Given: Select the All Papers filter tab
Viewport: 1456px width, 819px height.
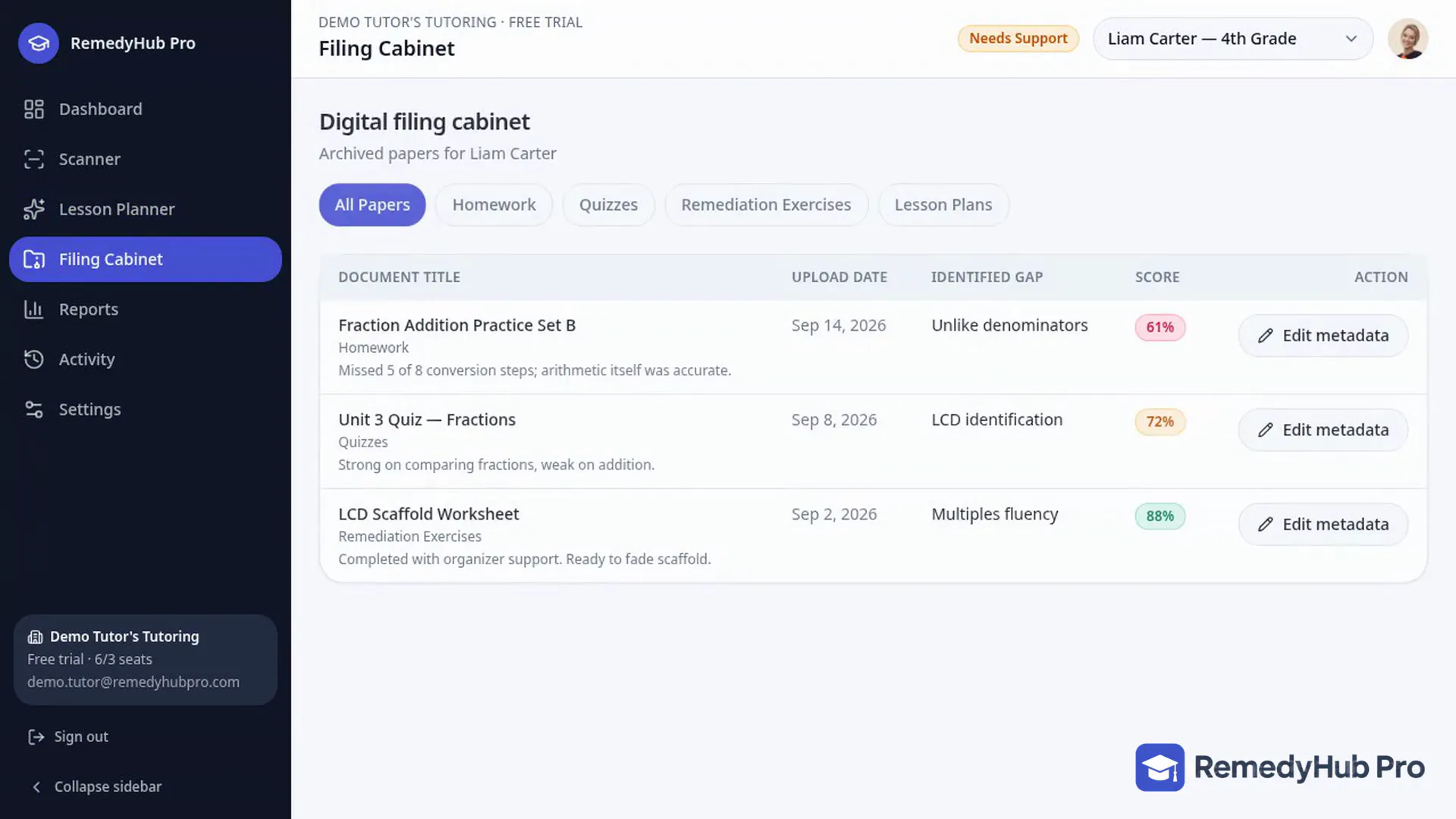Looking at the screenshot, I should click(372, 205).
